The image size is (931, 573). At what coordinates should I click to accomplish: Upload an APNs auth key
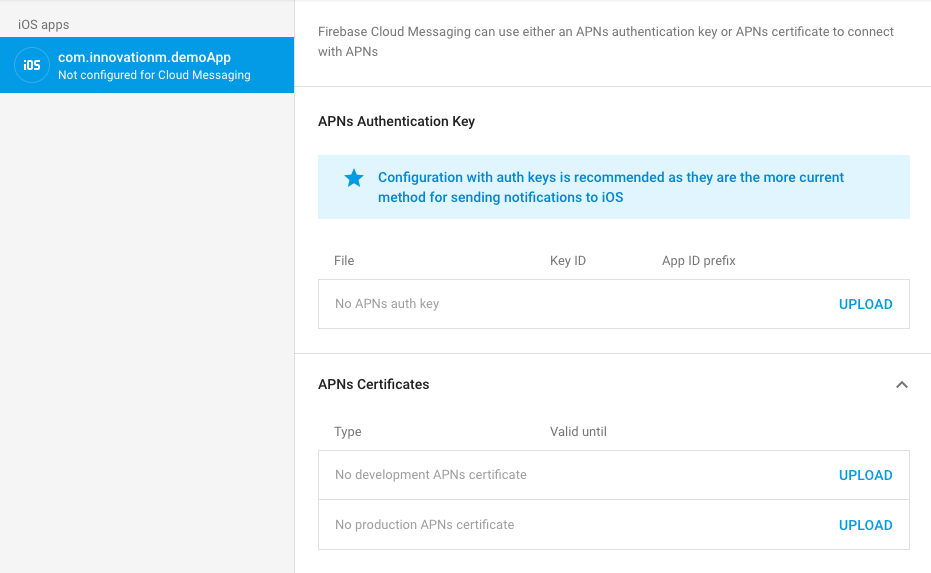click(x=865, y=304)
